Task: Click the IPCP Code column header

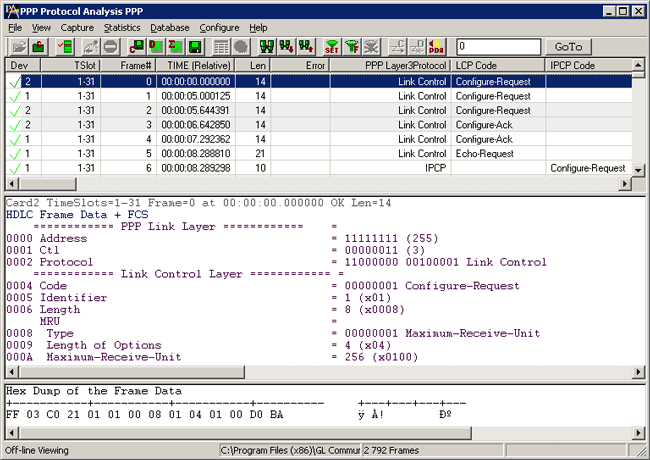Action: (x=589, y=65)
